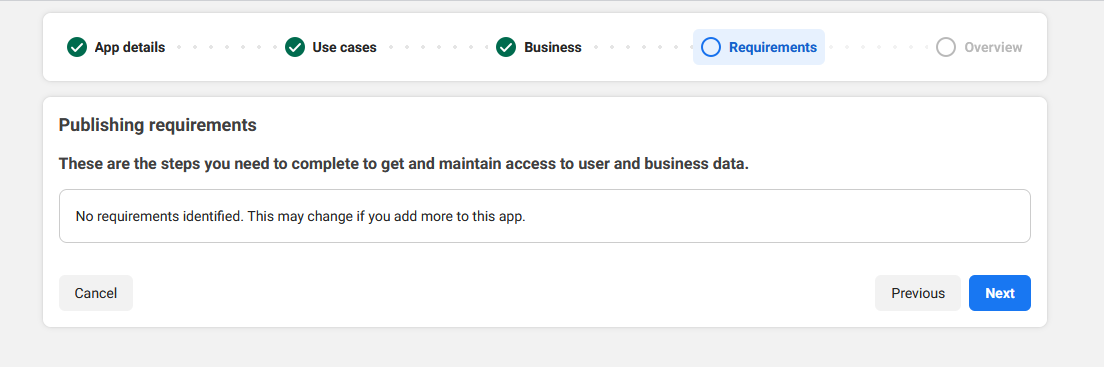Click the 'These are the steps you need' subtitle
1104x367 pixels.
(x=403, y=164)
